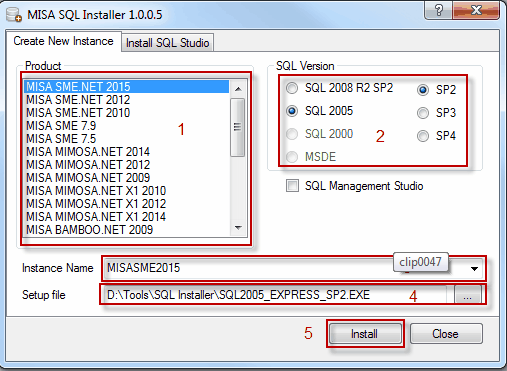Enable the SQL Management Studio checkbox
The height and width of the screenshot is (371, 507).
click(x=292, y=186)
